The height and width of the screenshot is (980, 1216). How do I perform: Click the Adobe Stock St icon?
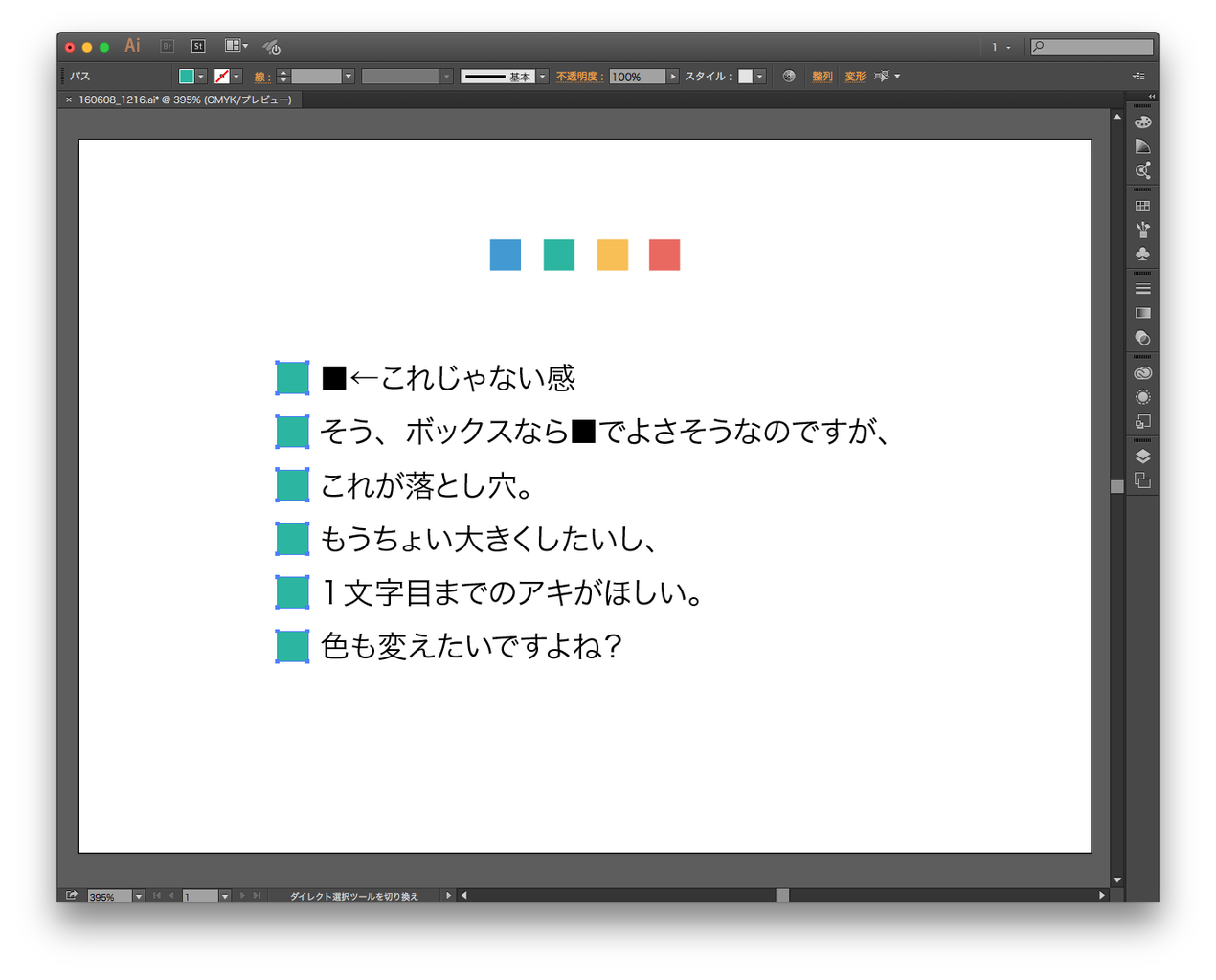(x=198, y=46)
